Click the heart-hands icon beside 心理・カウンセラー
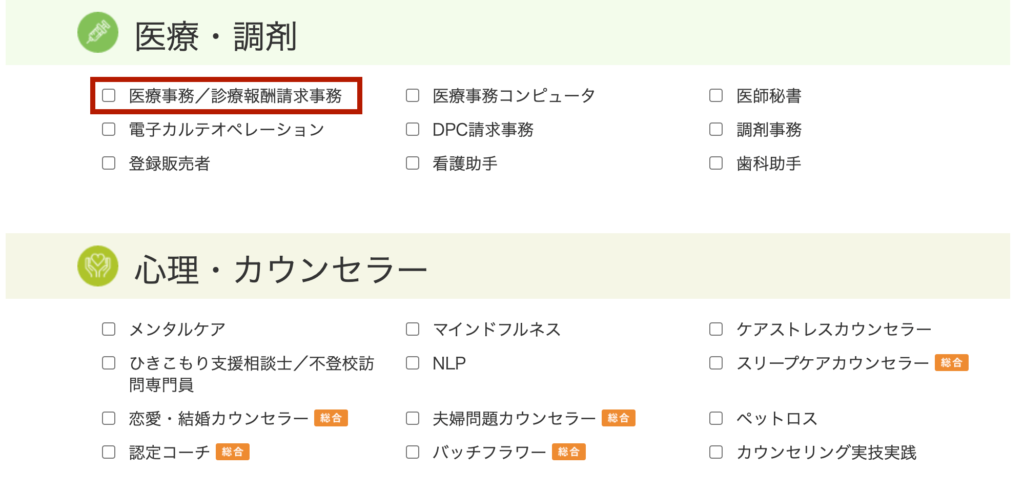Screen dimensions: 1024x492 (98, 267)
